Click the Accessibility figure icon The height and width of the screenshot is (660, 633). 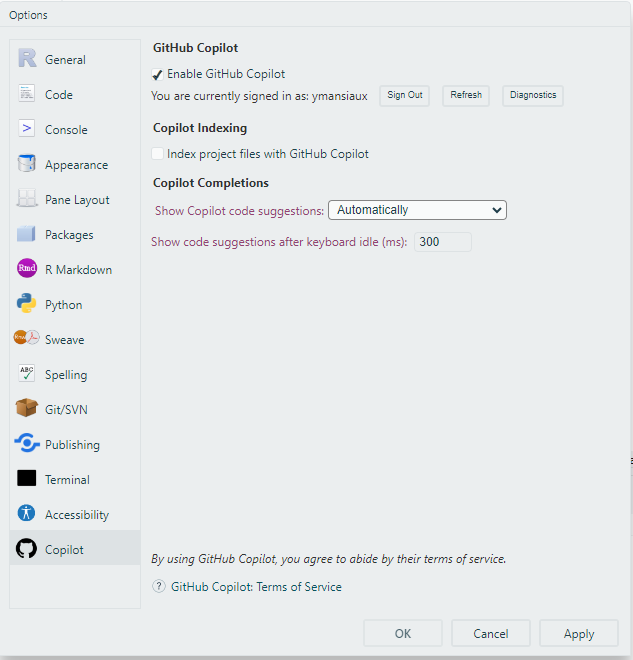[27, 513]
